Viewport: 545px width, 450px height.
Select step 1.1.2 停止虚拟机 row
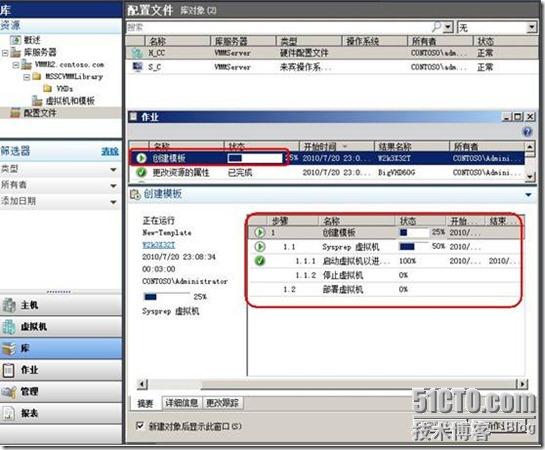[x=385, y=275]
